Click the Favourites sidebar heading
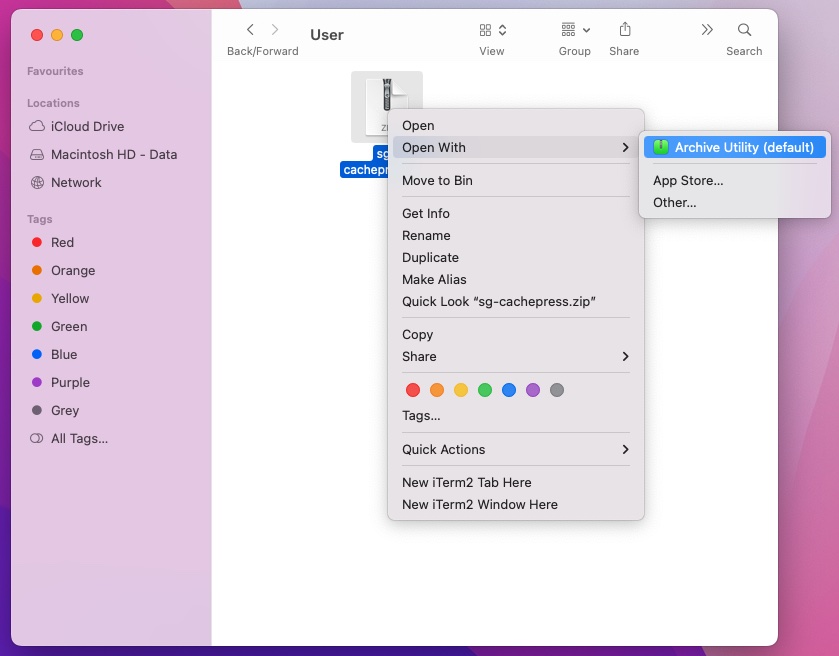 point(55,71)
